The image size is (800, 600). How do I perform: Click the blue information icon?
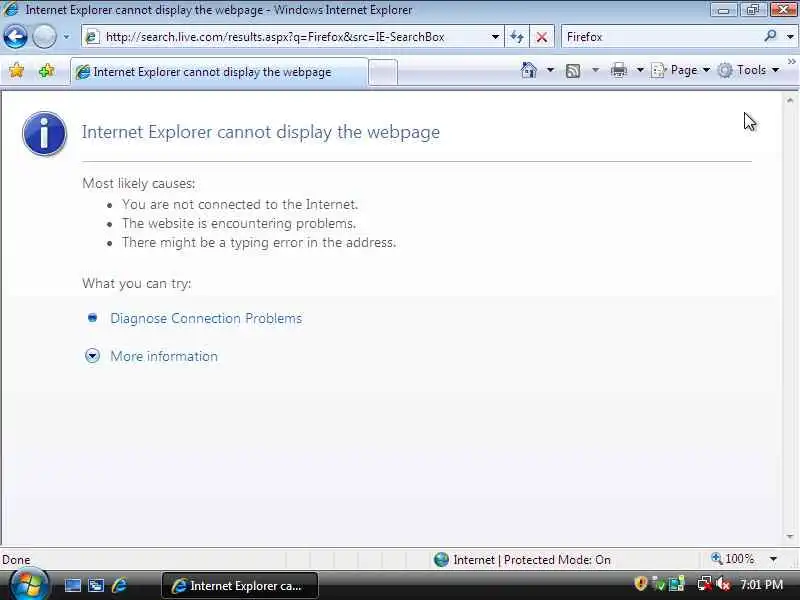44,134
